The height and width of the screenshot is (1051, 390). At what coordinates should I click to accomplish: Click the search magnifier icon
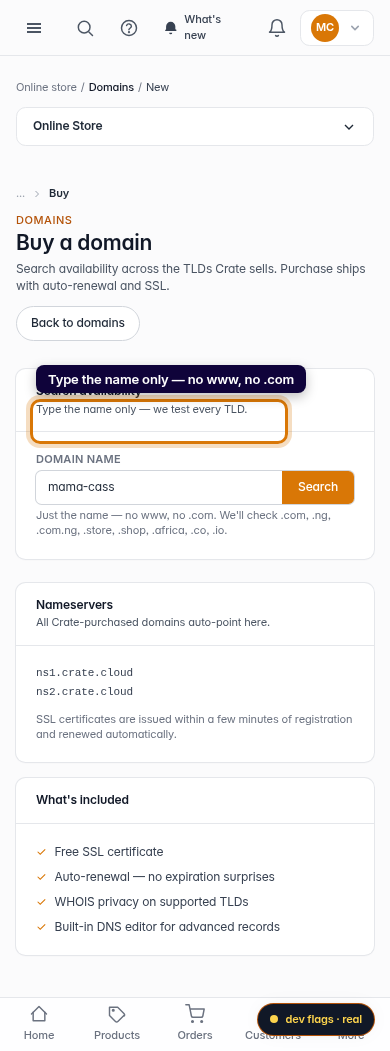(85, 27)
